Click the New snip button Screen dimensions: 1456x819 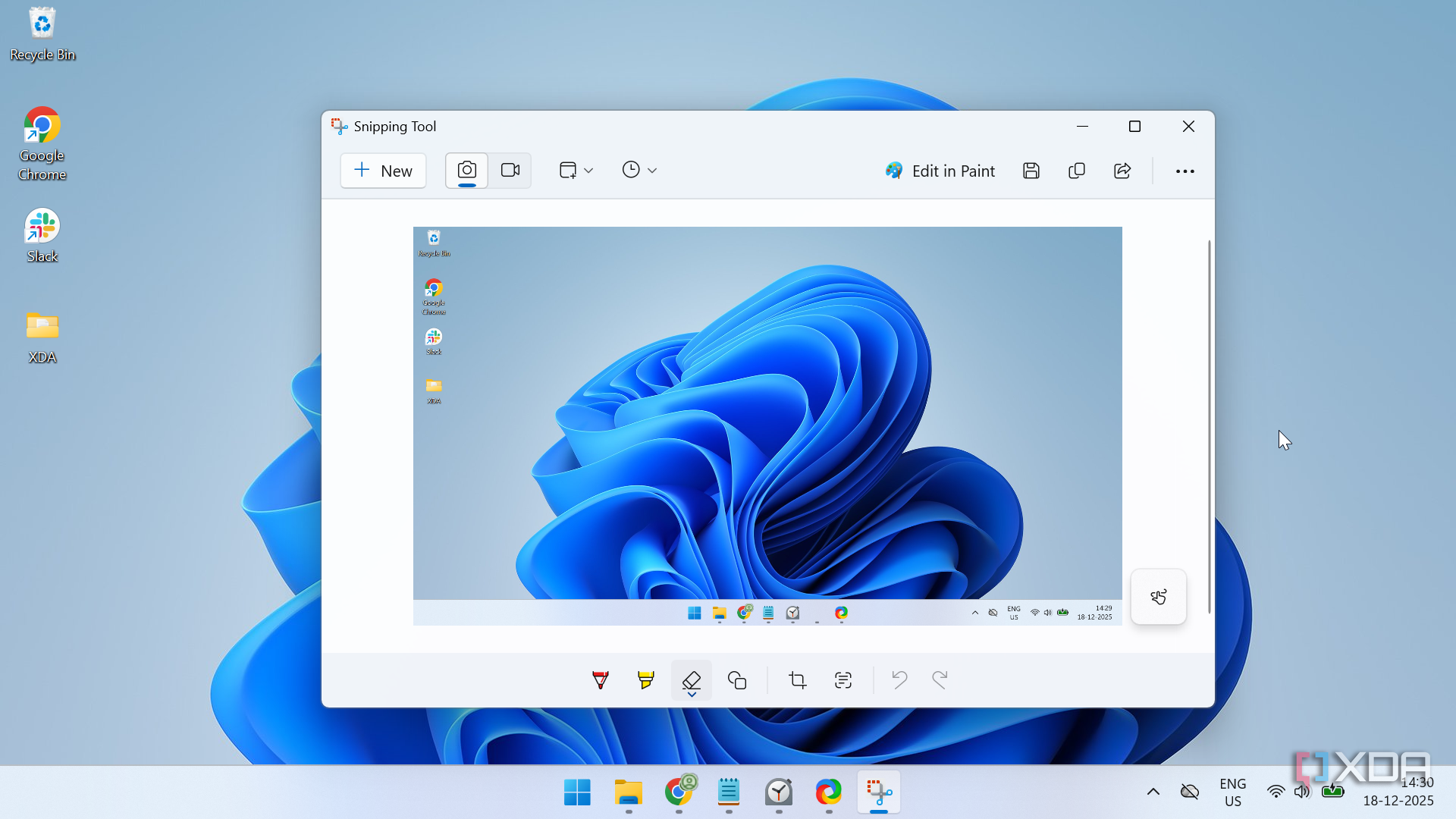tap(383, 171)
